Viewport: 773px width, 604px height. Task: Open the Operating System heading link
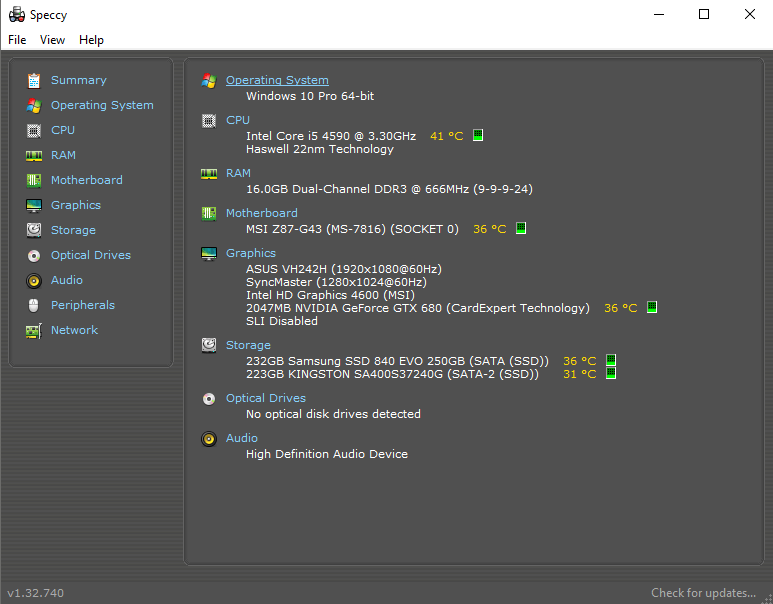point(277,80)
